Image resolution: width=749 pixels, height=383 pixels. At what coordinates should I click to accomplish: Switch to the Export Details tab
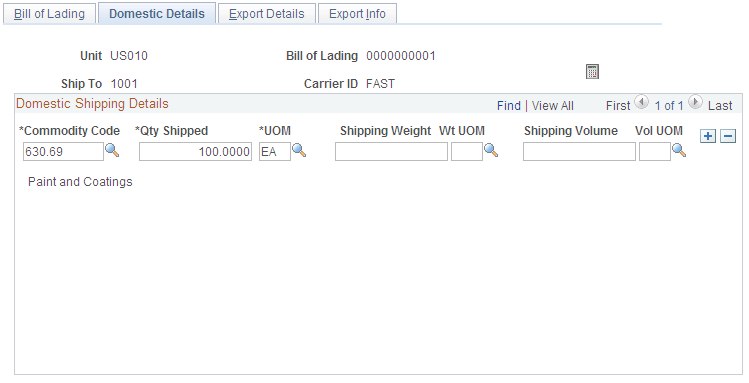[267, 14]
